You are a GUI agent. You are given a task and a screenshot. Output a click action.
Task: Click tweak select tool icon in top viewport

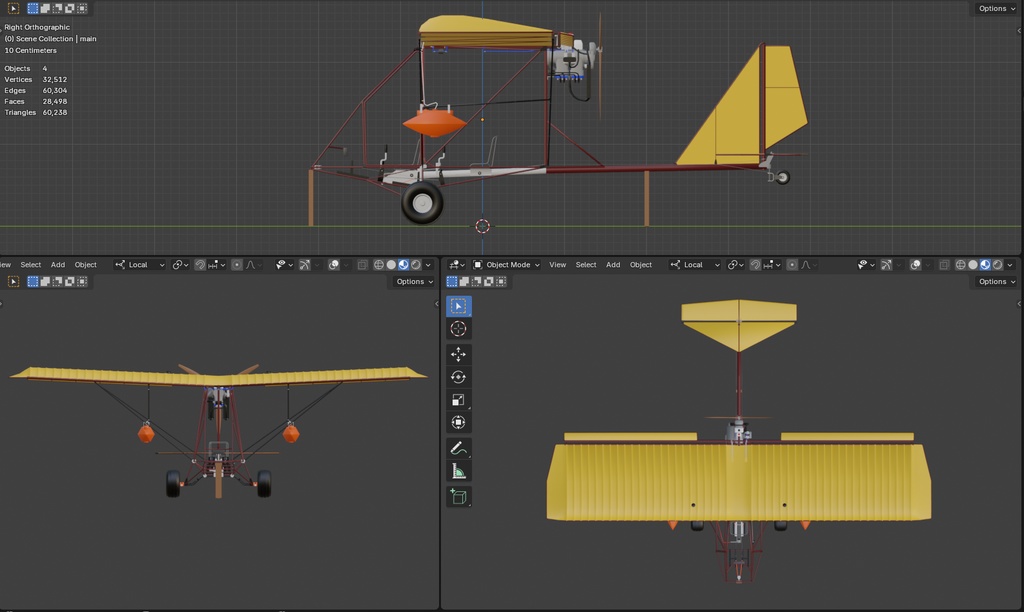[x=13, y=8]
